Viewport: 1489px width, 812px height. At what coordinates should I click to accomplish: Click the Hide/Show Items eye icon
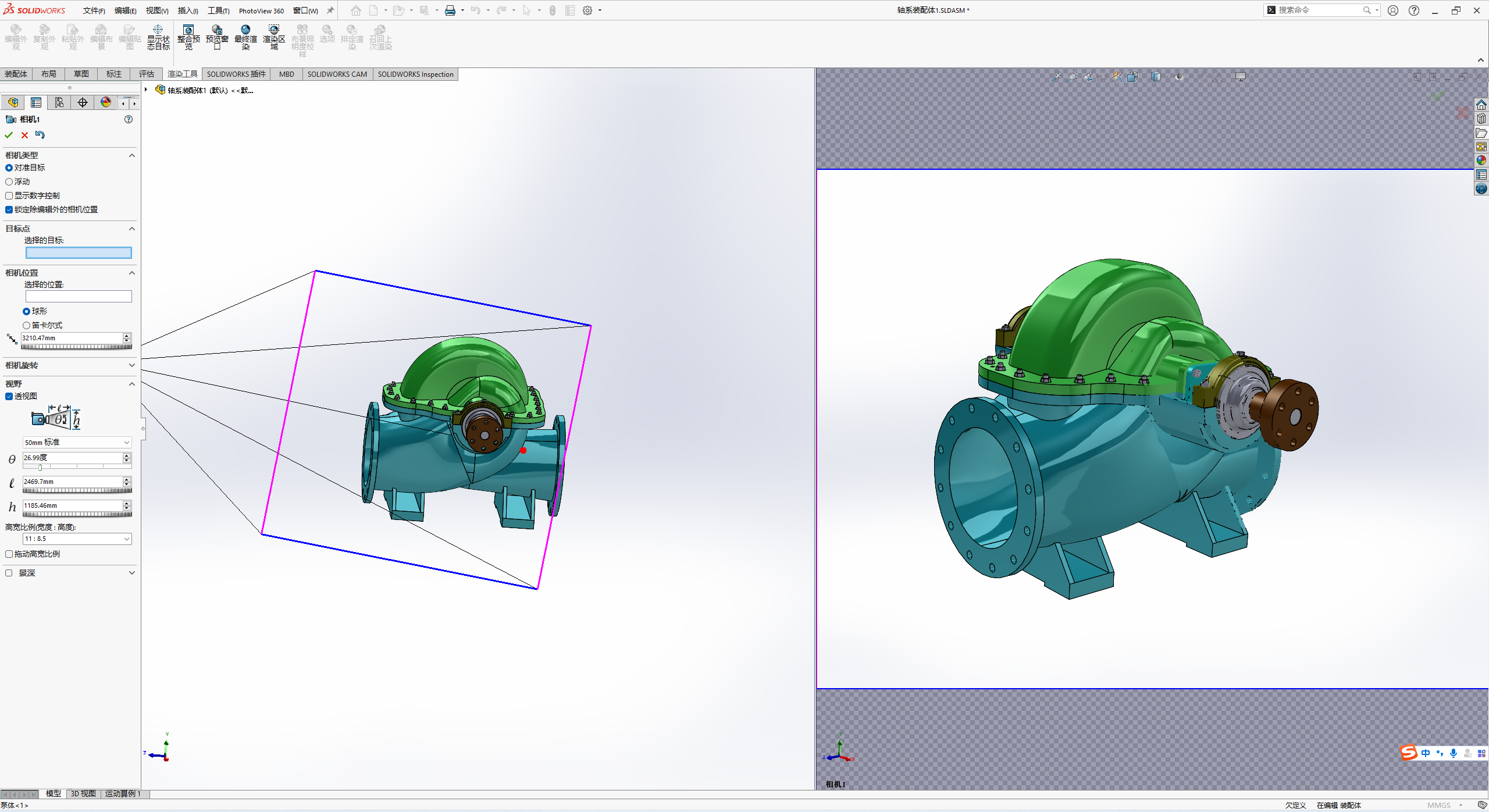click(x=1178, y=76)
